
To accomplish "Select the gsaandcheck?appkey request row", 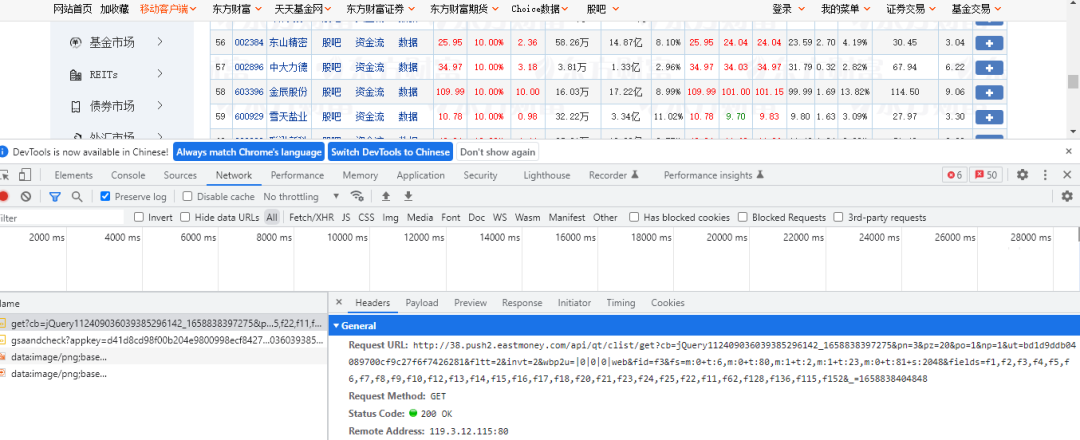I will [x=164, y=339].
